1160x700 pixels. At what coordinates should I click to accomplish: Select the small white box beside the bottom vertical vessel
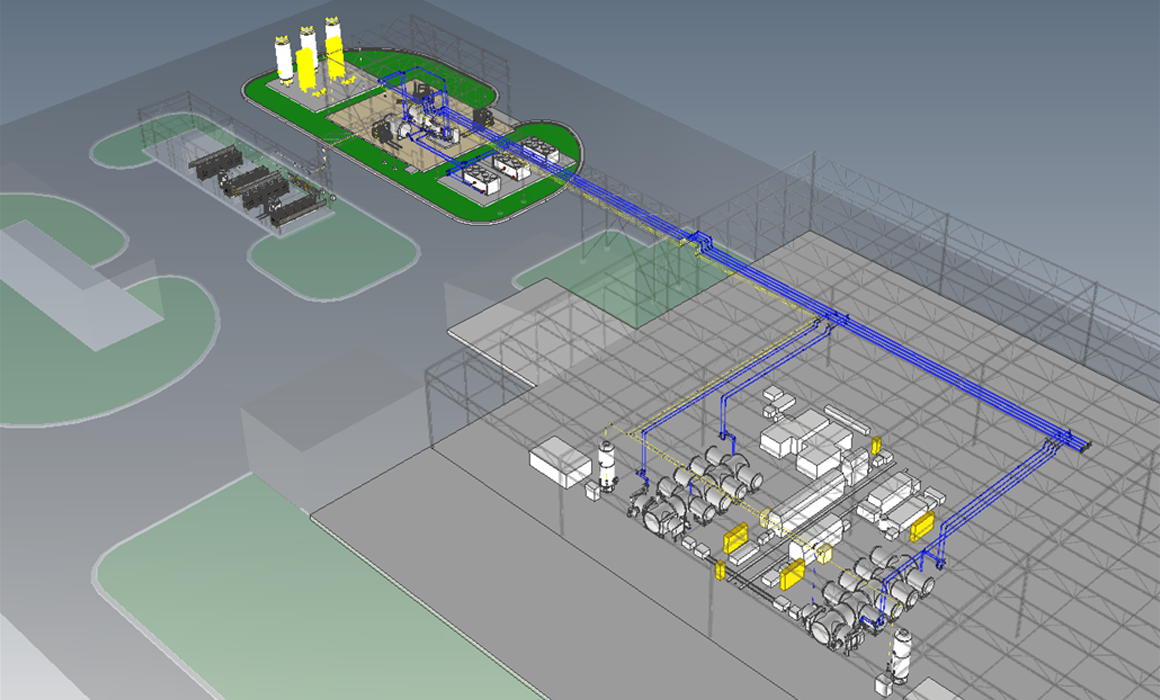884,683
